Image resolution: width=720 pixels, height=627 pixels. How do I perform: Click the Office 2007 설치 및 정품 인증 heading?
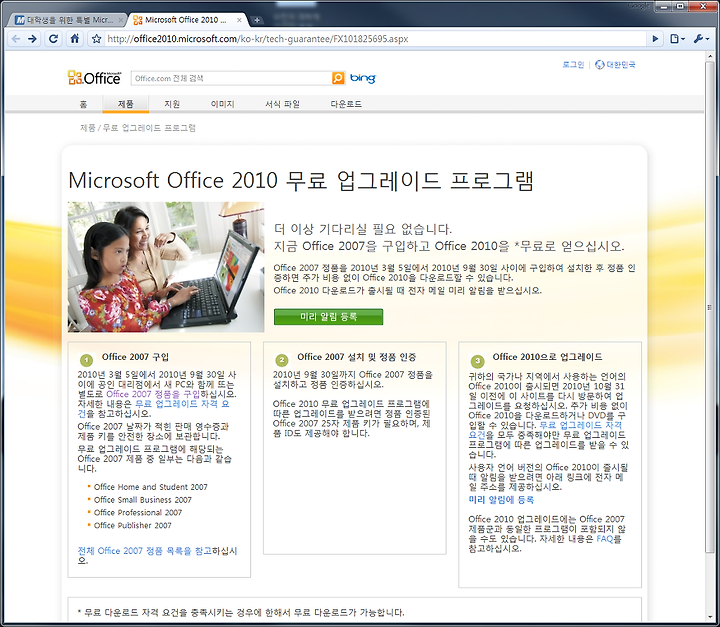coord(357,357)
